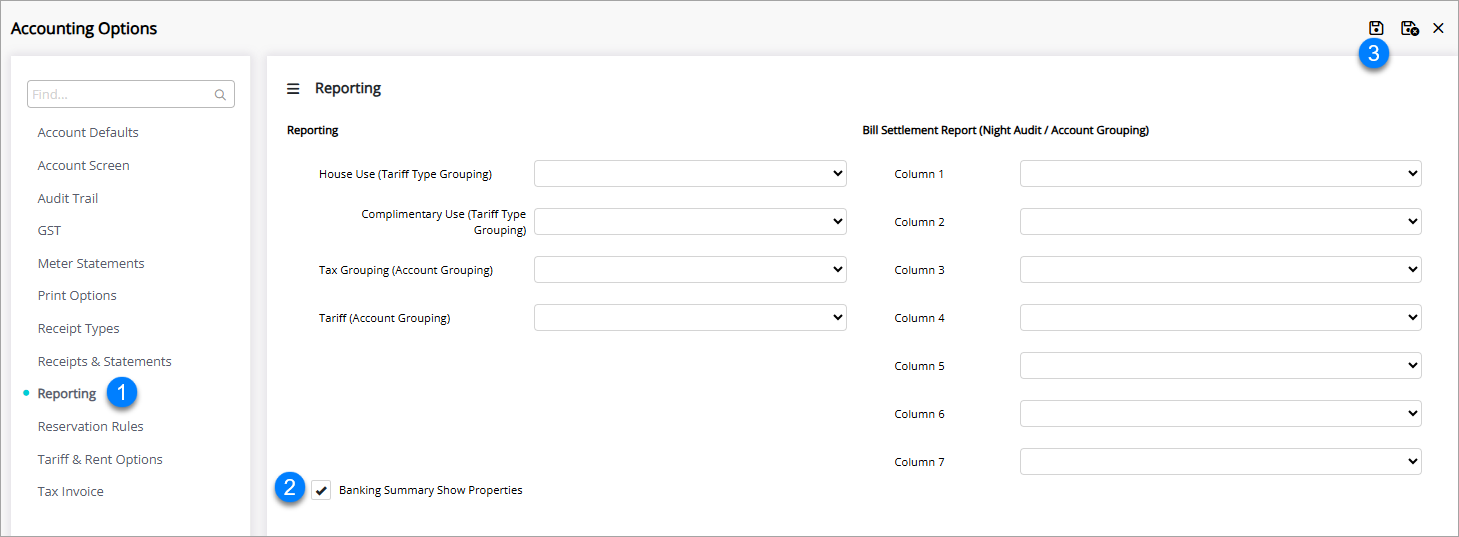Expand the Column 7 dropdown

pyautogui.click(x=1220, y=462)
